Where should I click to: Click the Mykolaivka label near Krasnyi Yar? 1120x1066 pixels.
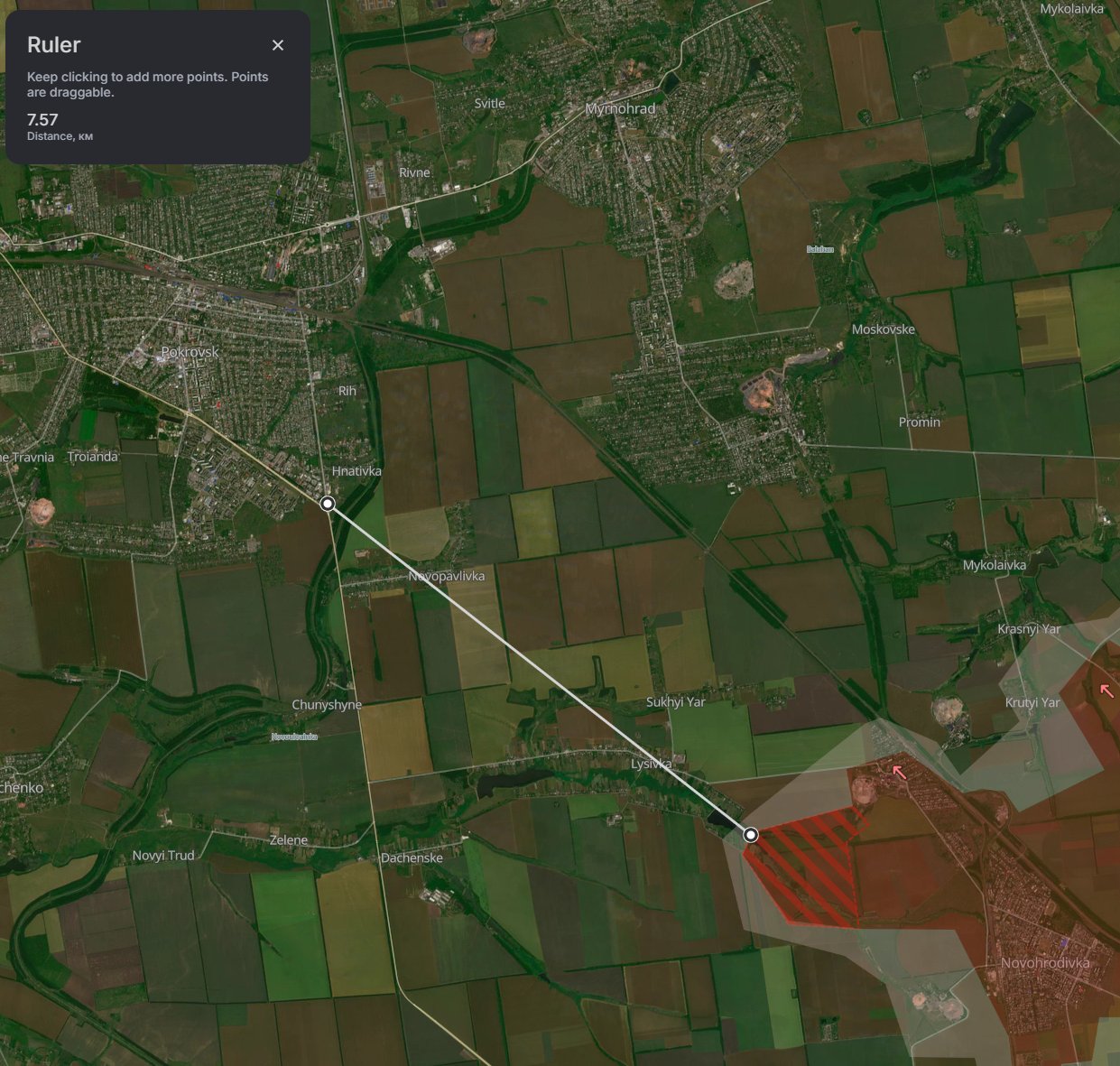tap(995, 565)
